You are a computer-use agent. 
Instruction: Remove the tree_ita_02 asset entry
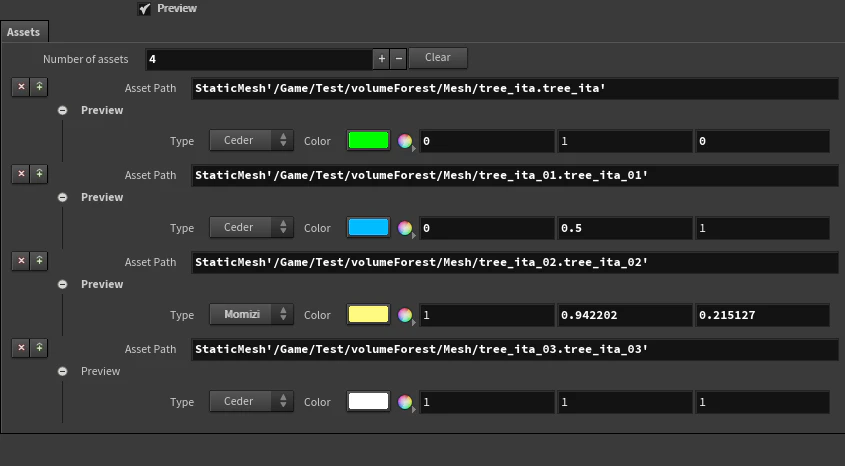[x=21, y=261]
